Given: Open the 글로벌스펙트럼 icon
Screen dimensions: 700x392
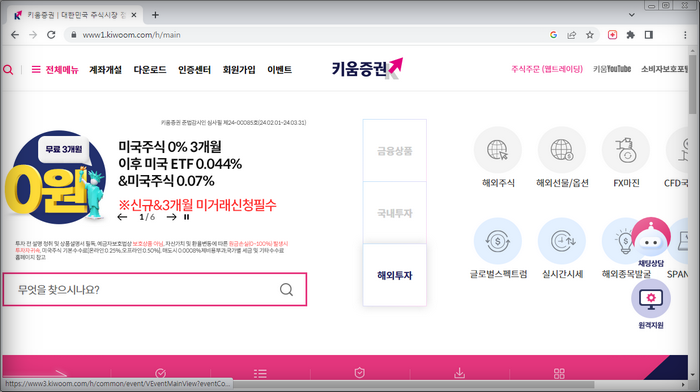Looking at the screenshot, I should click(498, 242).
